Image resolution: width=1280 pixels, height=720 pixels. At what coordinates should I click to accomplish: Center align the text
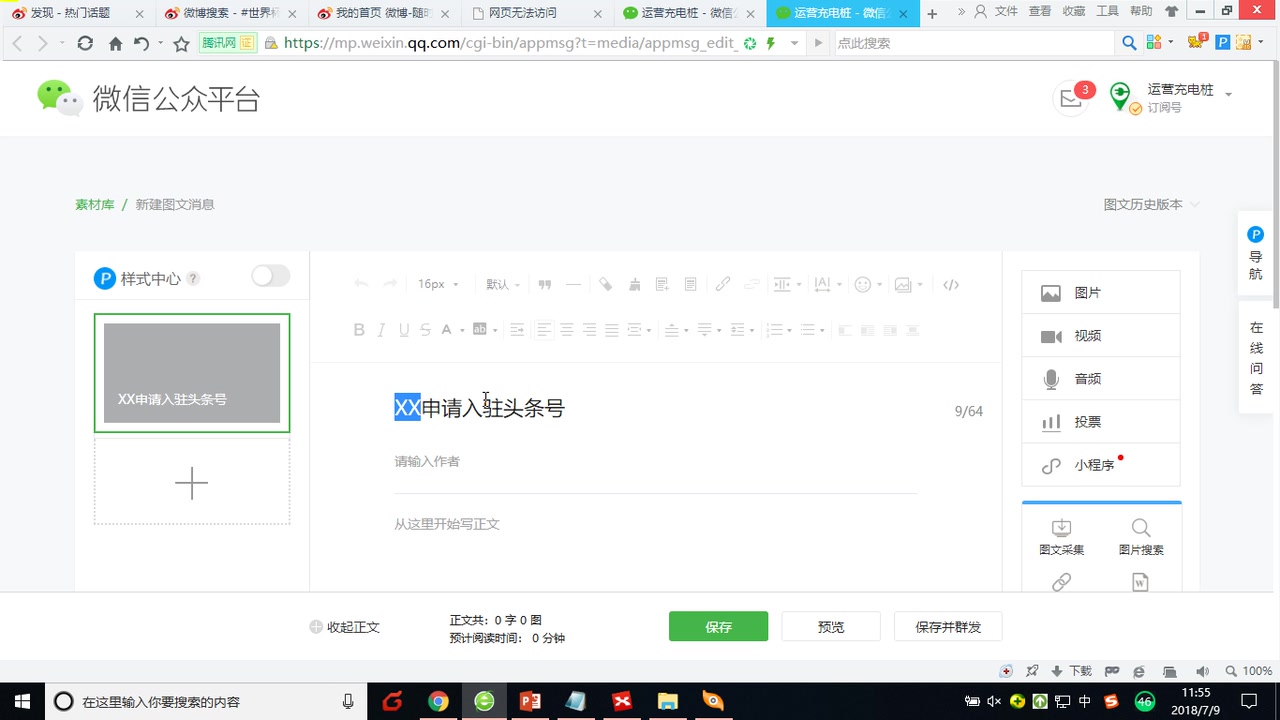[x=567, y=330]
